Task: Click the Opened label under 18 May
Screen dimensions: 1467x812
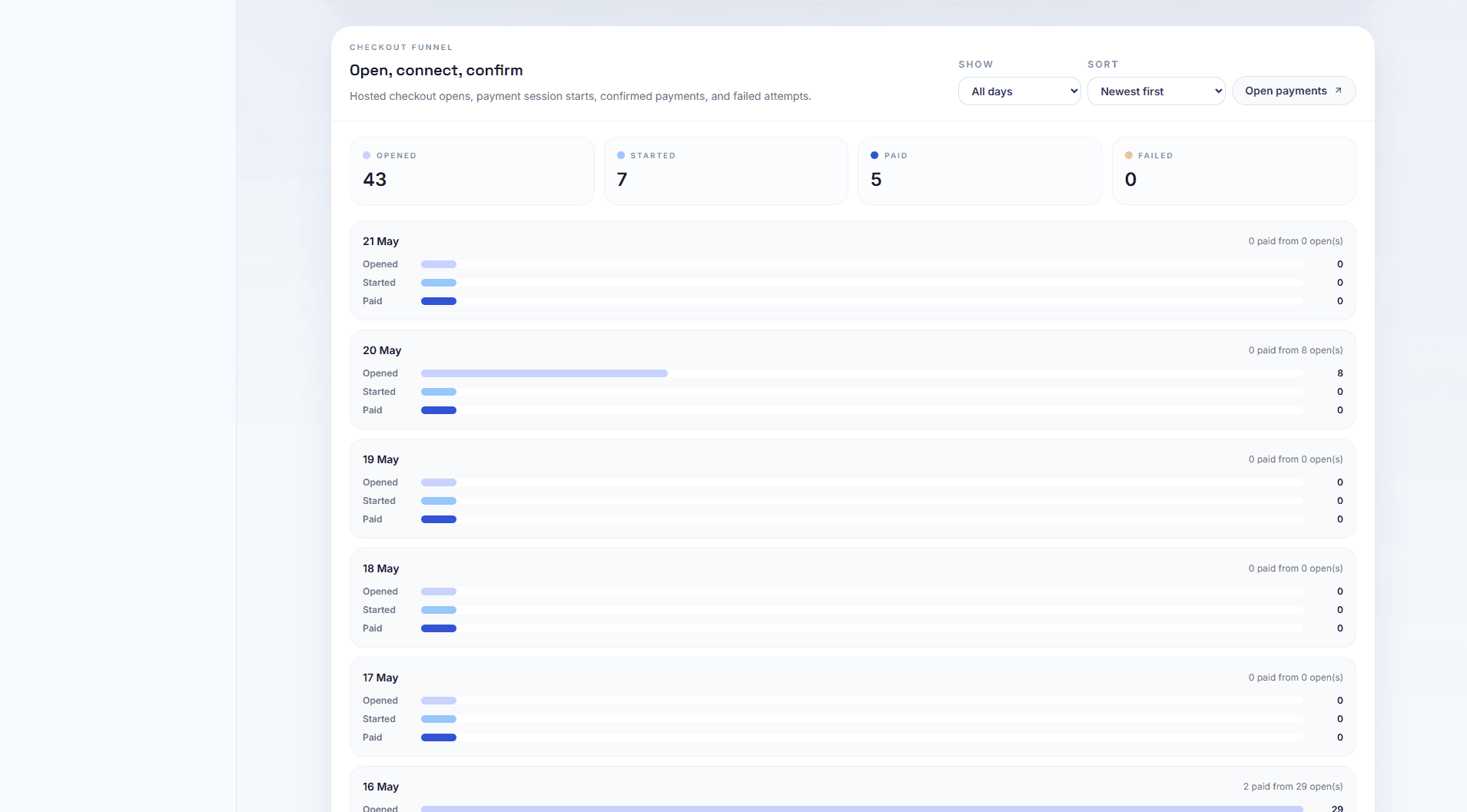Action: click(380, 592)
